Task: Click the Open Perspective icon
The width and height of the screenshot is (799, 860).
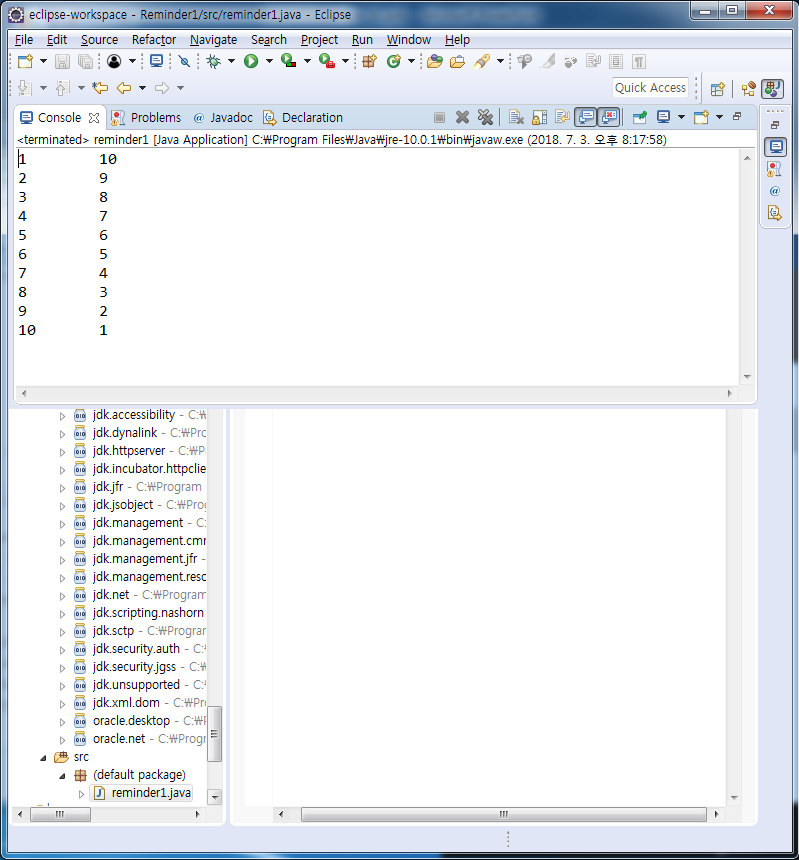Action: [717, 89]
